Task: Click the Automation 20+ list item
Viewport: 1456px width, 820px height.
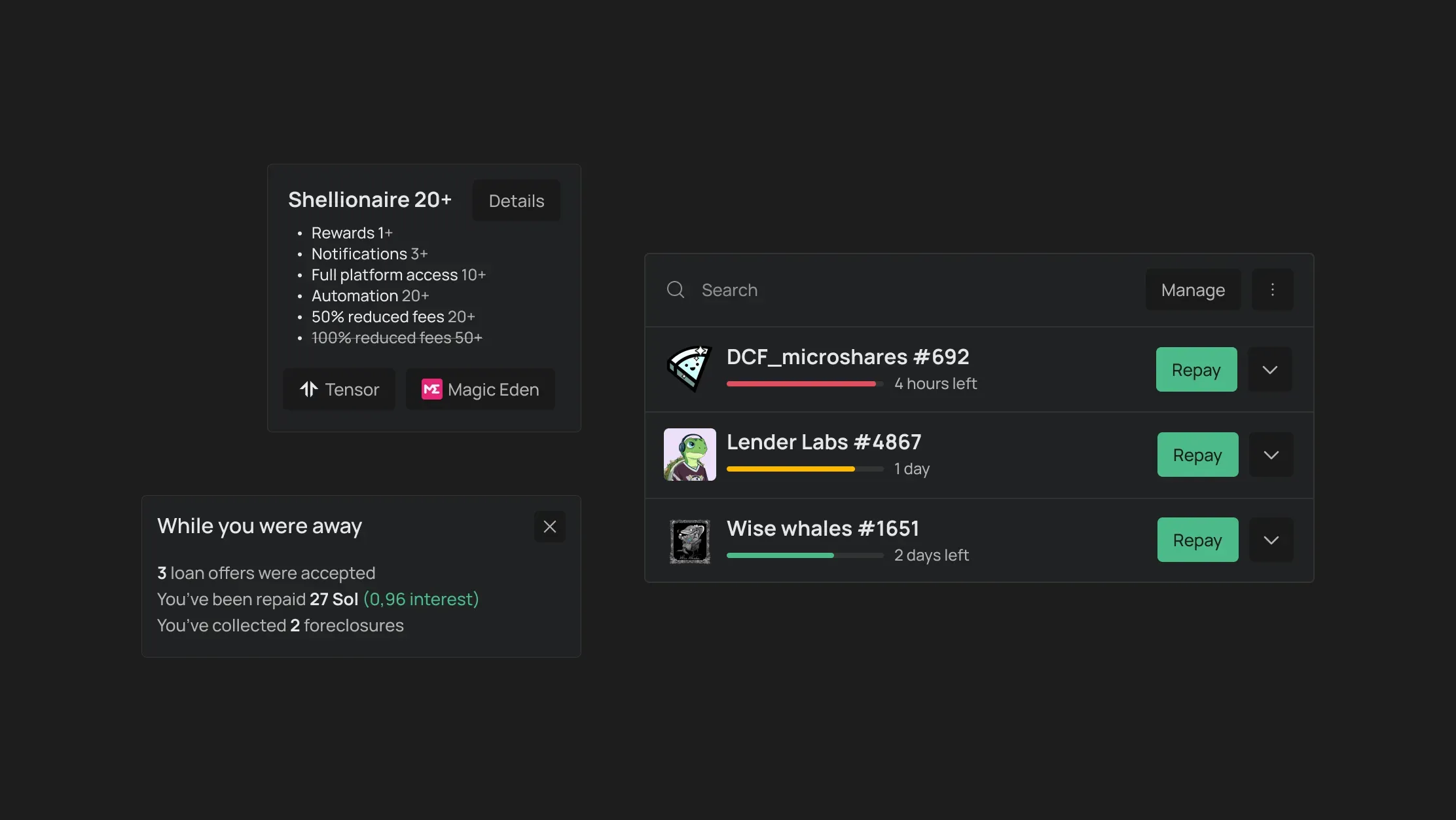Action: click(x=370, y=296)
